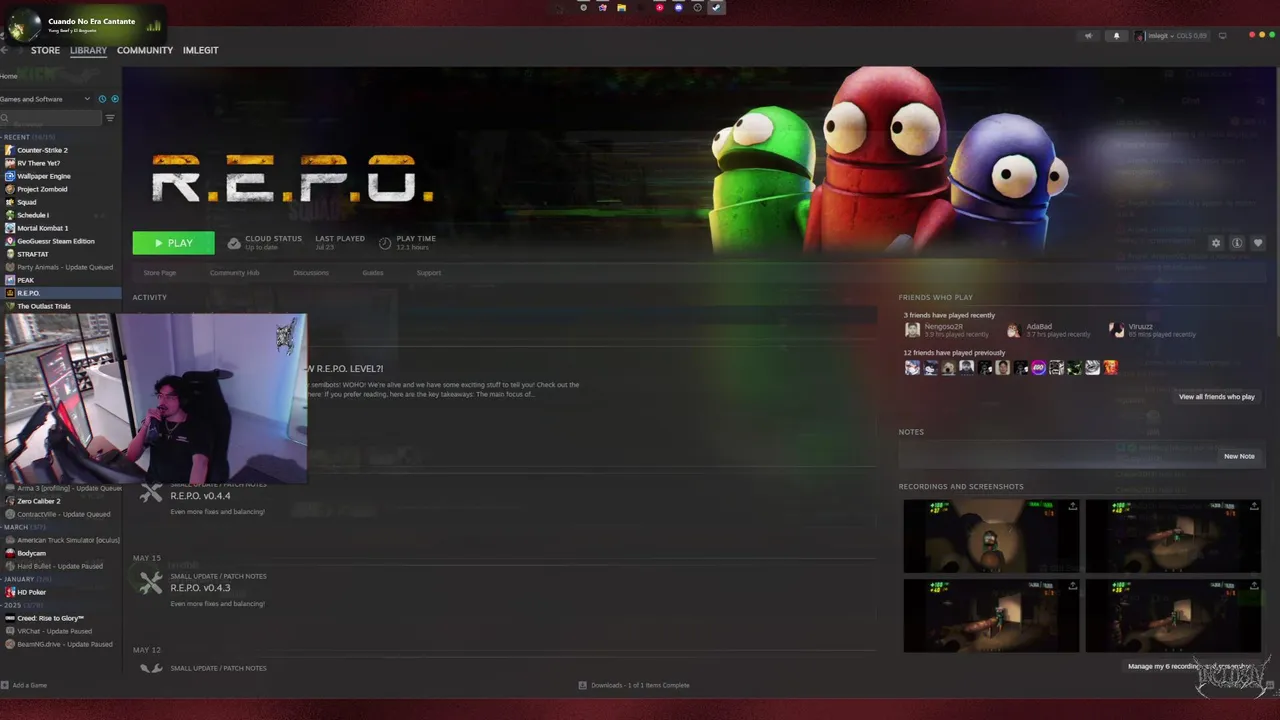
Task: Toggle ready-to-play filter icon
Action: coord(115,99)
